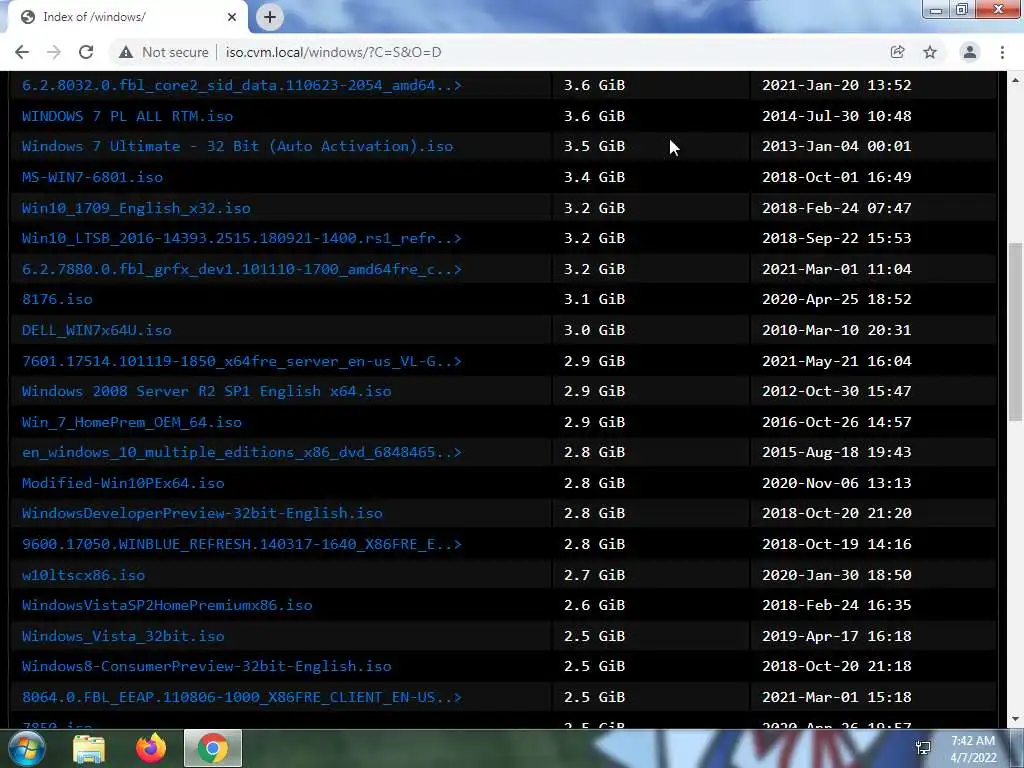
Task: Open the Chrome profile avatar
Action: (970, 52)
